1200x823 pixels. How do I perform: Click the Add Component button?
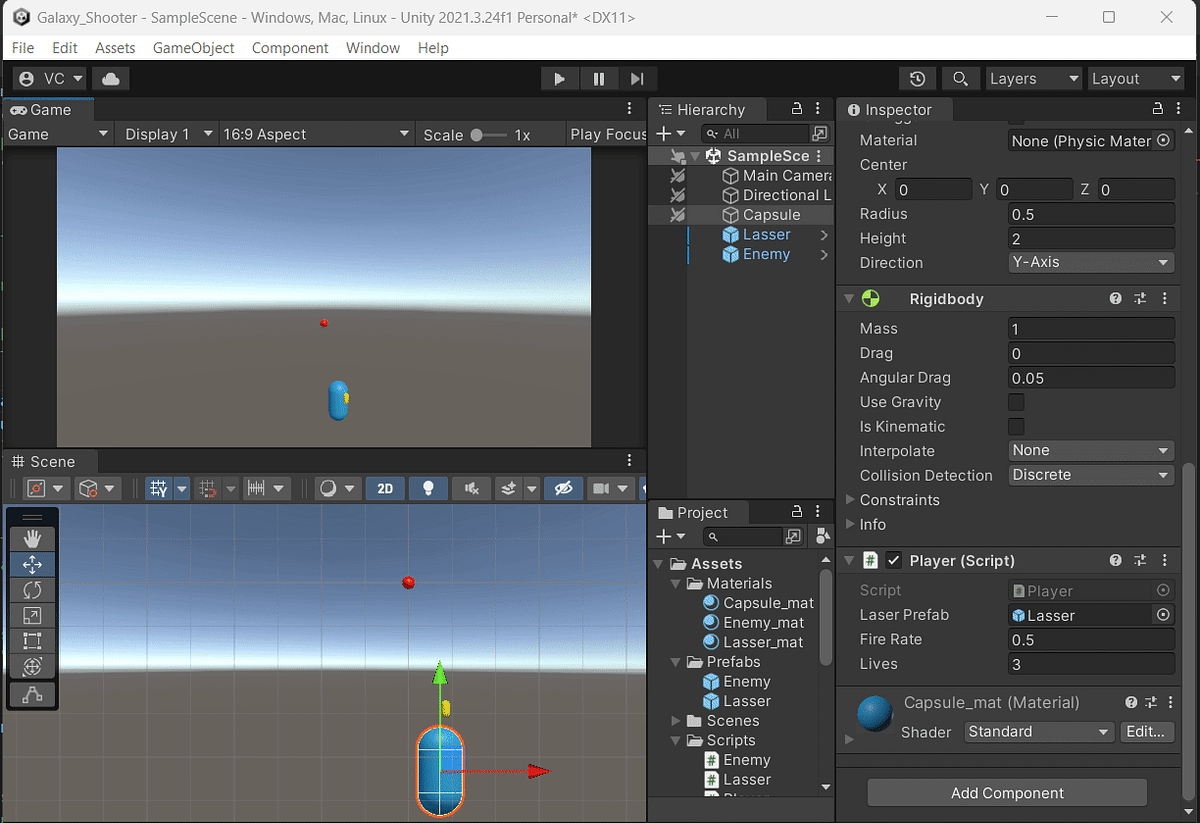pos(1006,792)
